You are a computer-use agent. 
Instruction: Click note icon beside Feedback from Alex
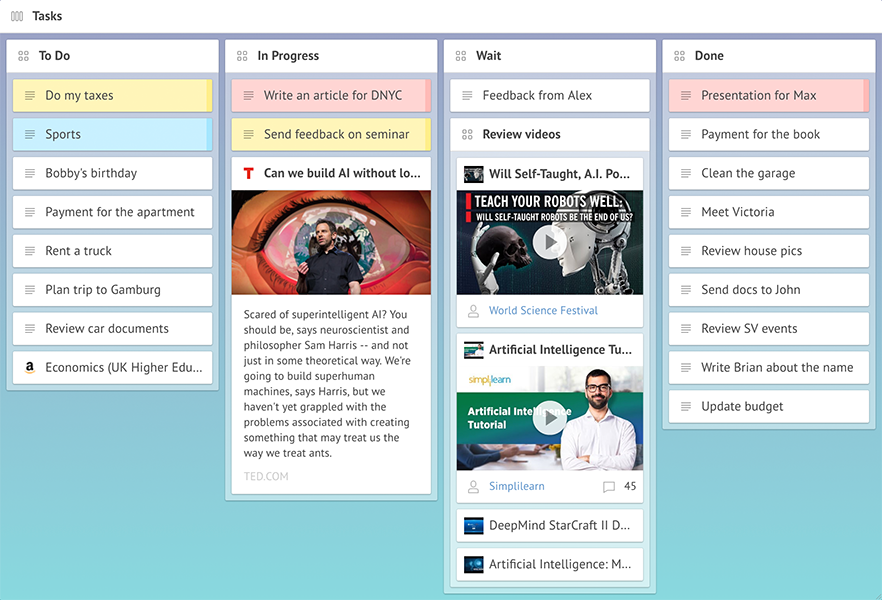(x=467, y=96)
